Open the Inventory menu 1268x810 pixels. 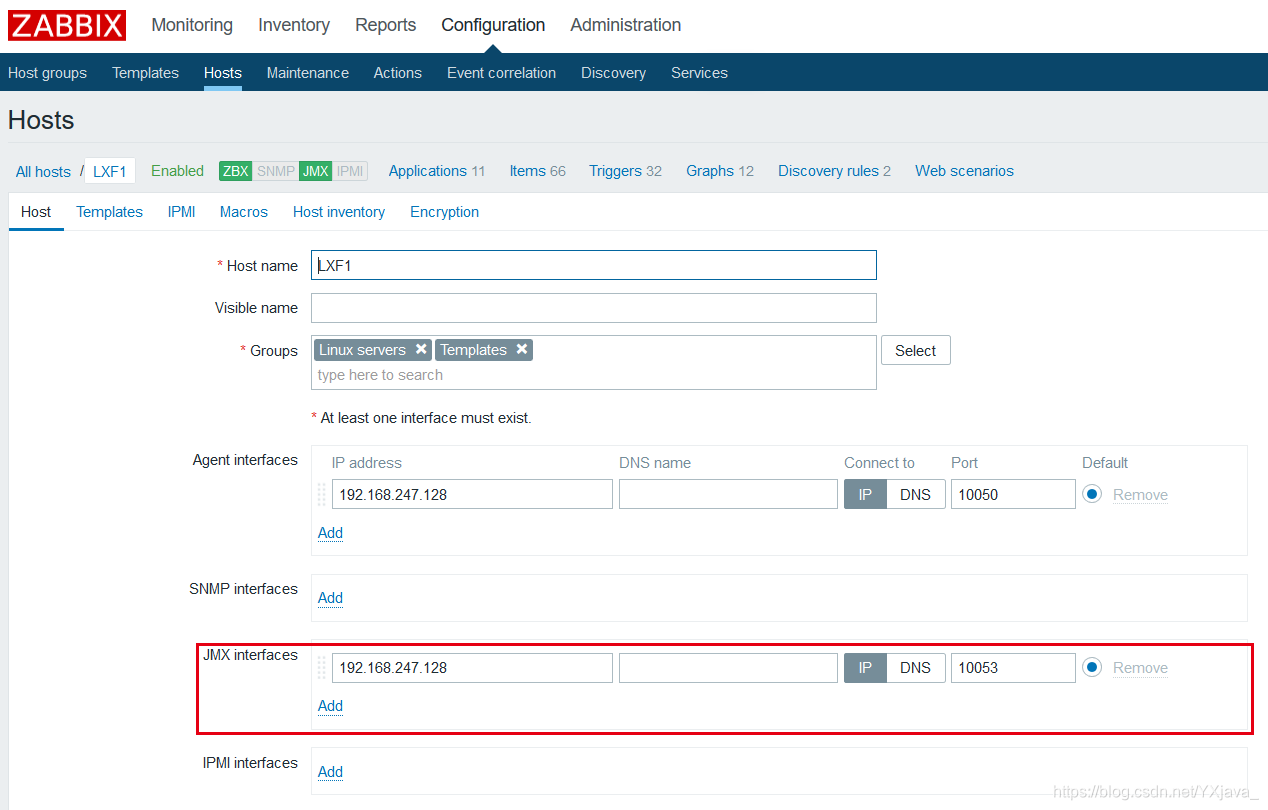pyautogui.click(x=294, y=25)
